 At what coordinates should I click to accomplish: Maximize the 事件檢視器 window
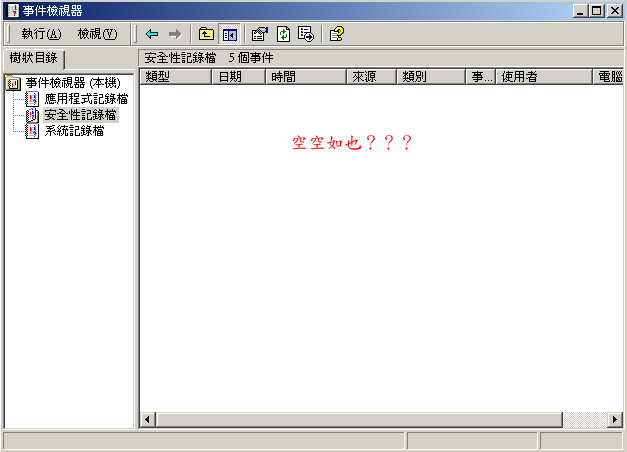click(x=597, y=10)
